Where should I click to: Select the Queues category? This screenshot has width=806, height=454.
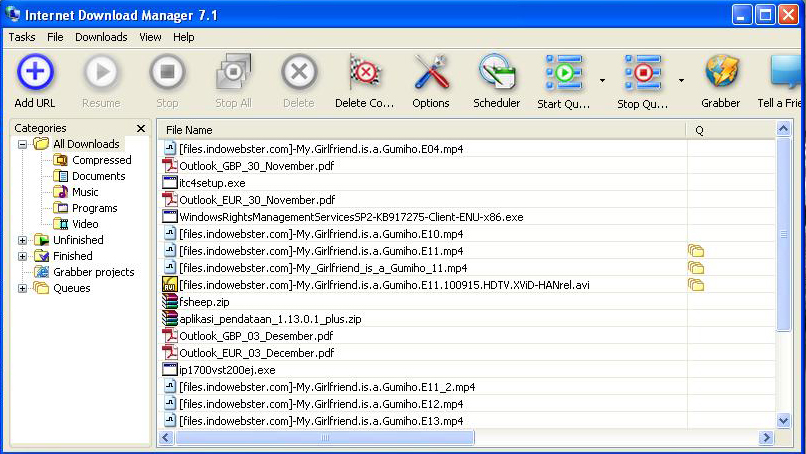pyautogui.click(x=72, y=288)
